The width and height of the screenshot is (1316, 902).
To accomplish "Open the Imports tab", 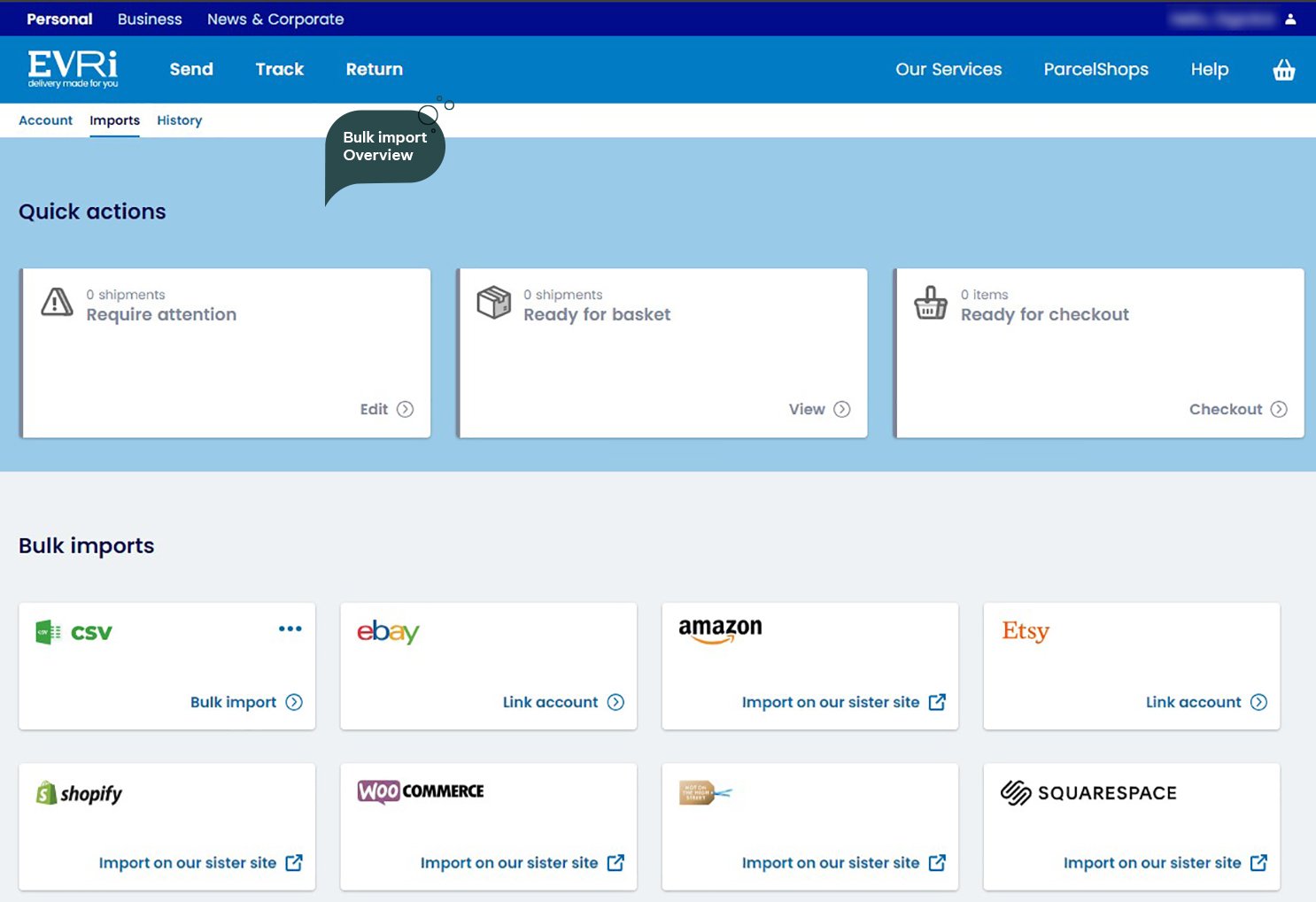I will point(114,120).
